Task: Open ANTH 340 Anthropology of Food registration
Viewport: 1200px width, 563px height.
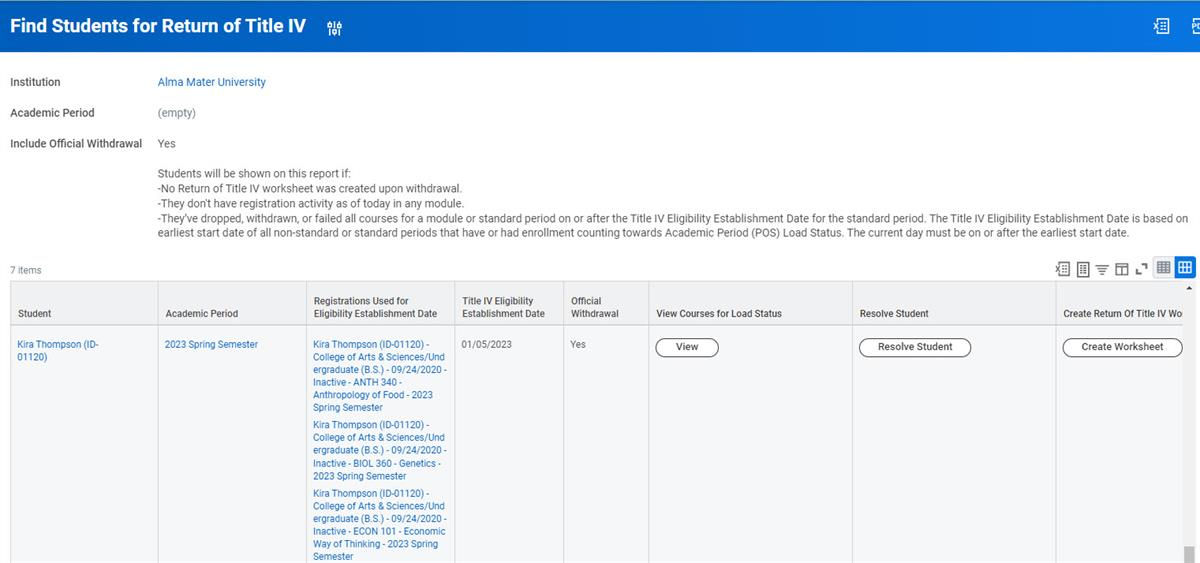Action: pos(380,376)
